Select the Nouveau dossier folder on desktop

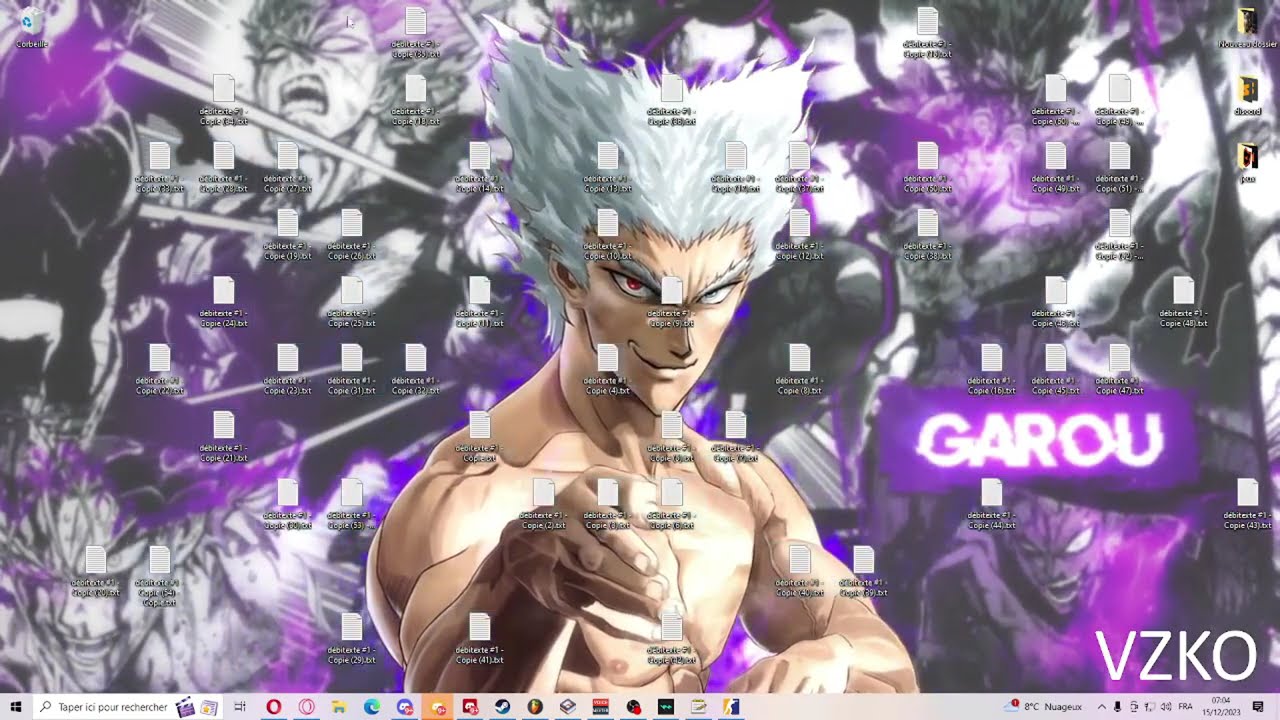click(1248, 28)
